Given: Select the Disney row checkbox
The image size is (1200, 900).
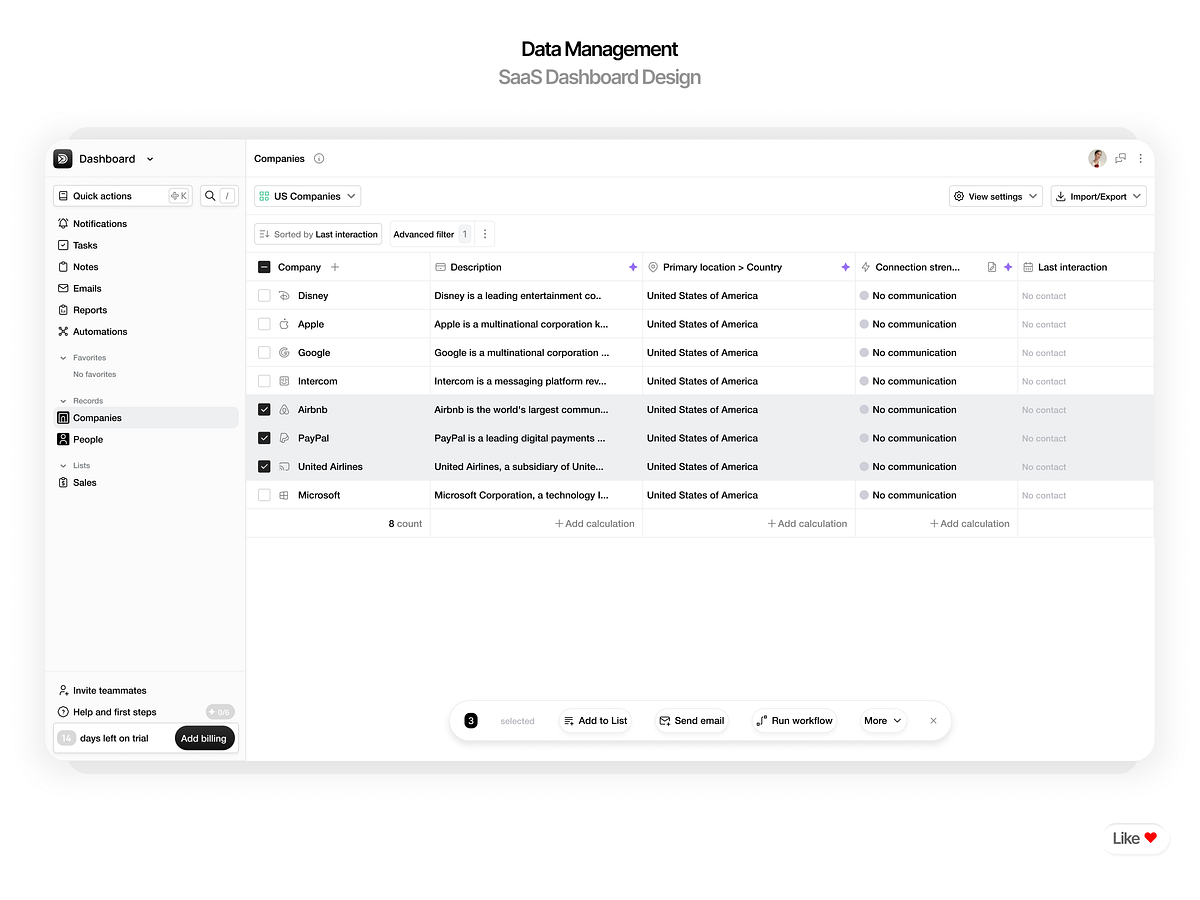Looking at the screenshot, I should pyautogui.click(x=264, y=295).
